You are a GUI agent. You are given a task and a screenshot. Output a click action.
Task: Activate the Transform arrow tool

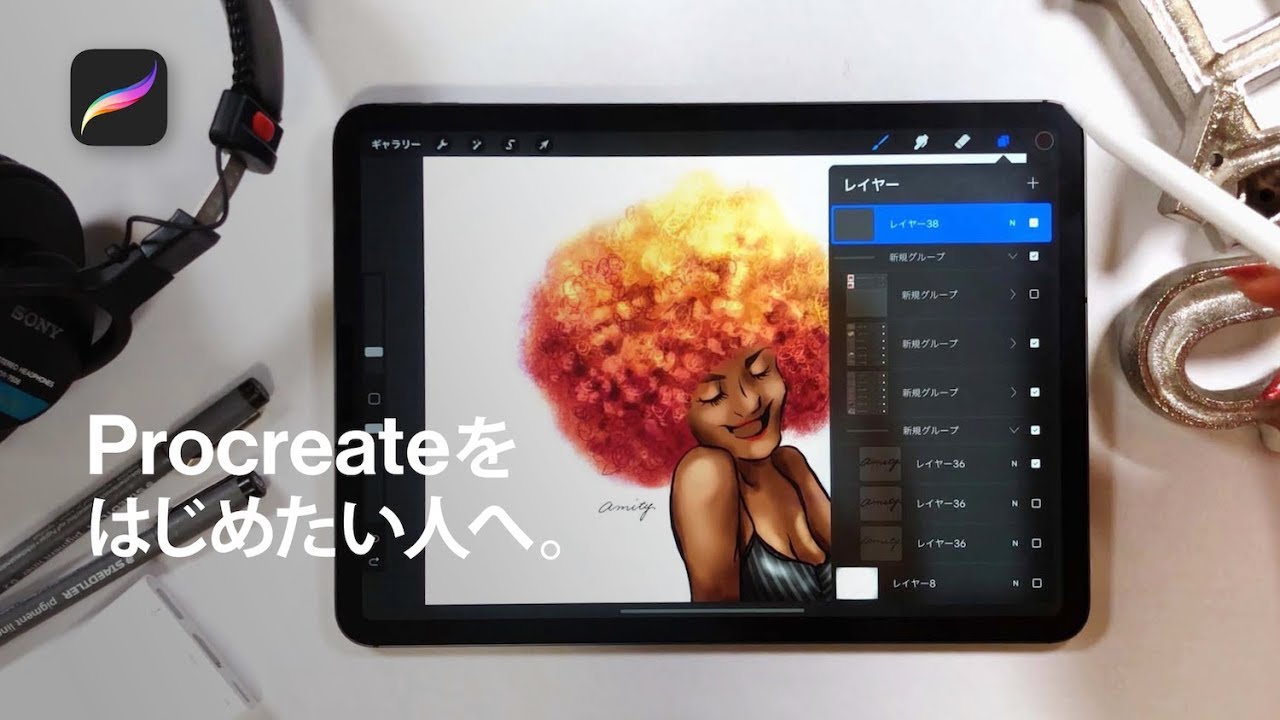pos(543,144)
